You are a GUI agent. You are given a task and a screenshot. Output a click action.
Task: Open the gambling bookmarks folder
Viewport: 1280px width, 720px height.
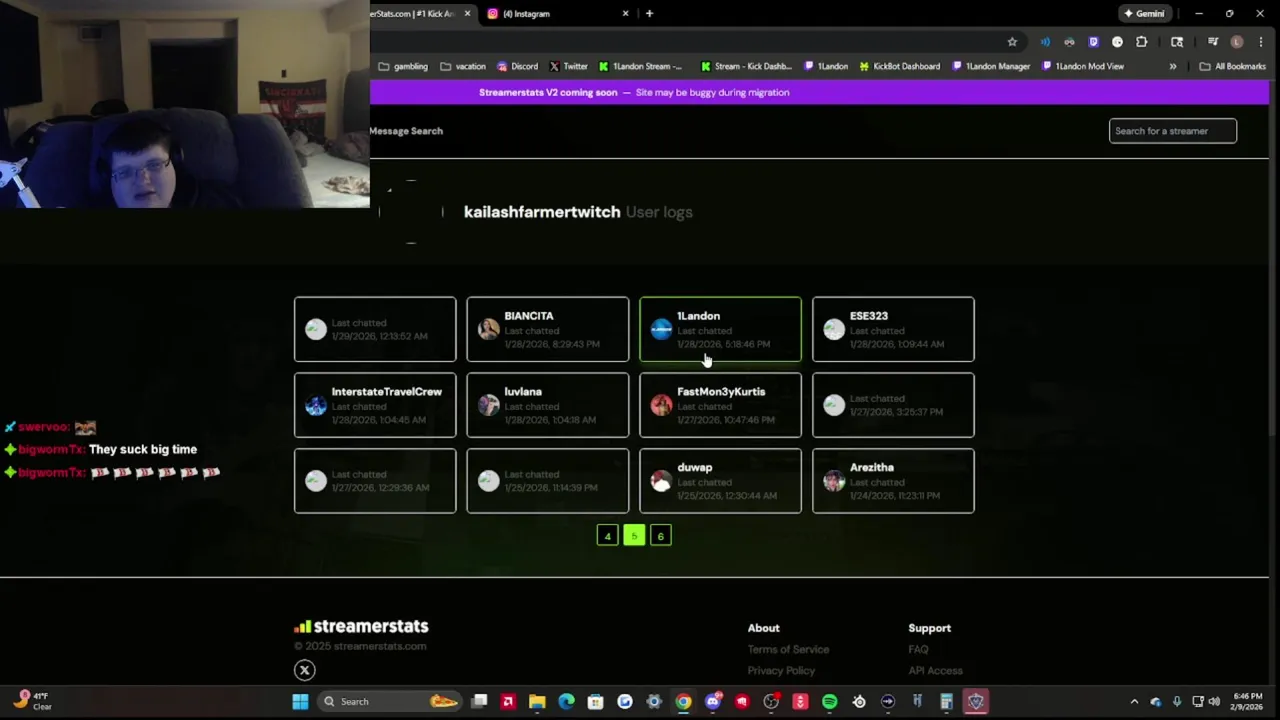[403, 66]
